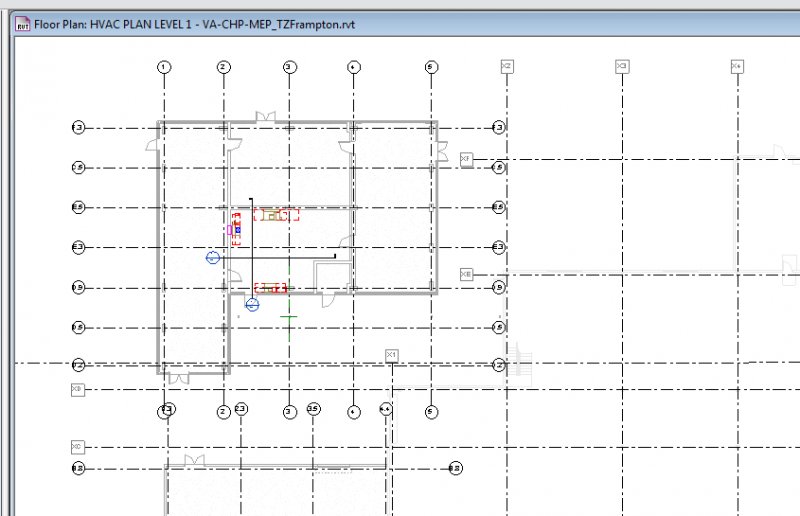Image resolution: width=800 pixels, height=516 pixels.
Task: Select the X2 square grid head
Action: coord(507,66)
